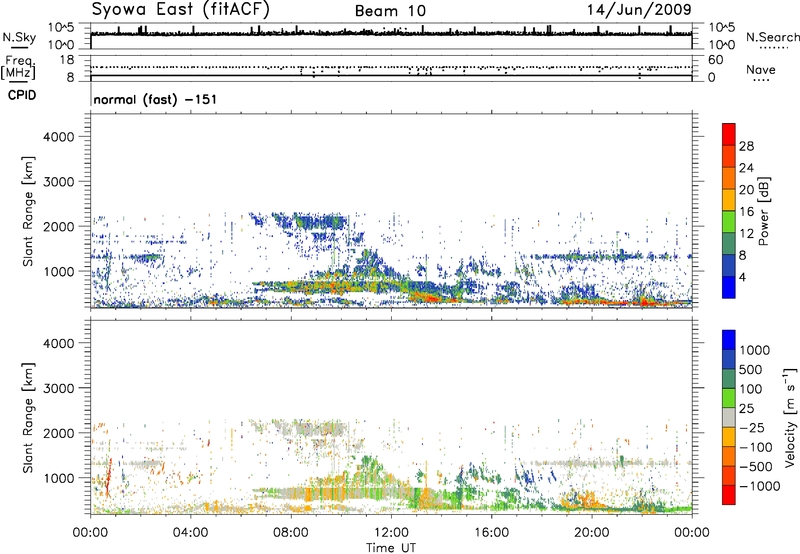The width and height of the screenshot is (800, 554).
Task: Click the gray segment of the Velocity colorbar
Action: pos(729,417)
